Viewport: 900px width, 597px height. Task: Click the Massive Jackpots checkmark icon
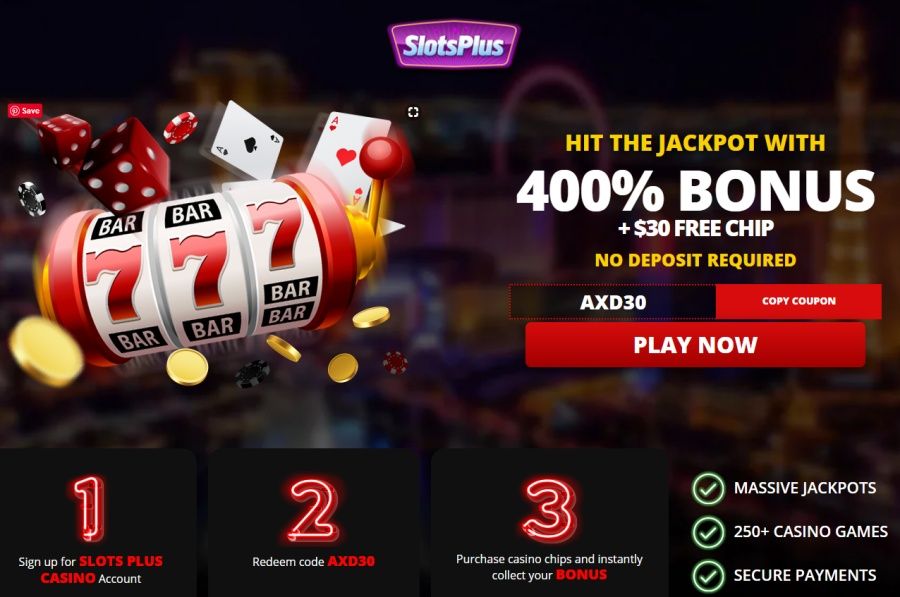pos(708,489)
